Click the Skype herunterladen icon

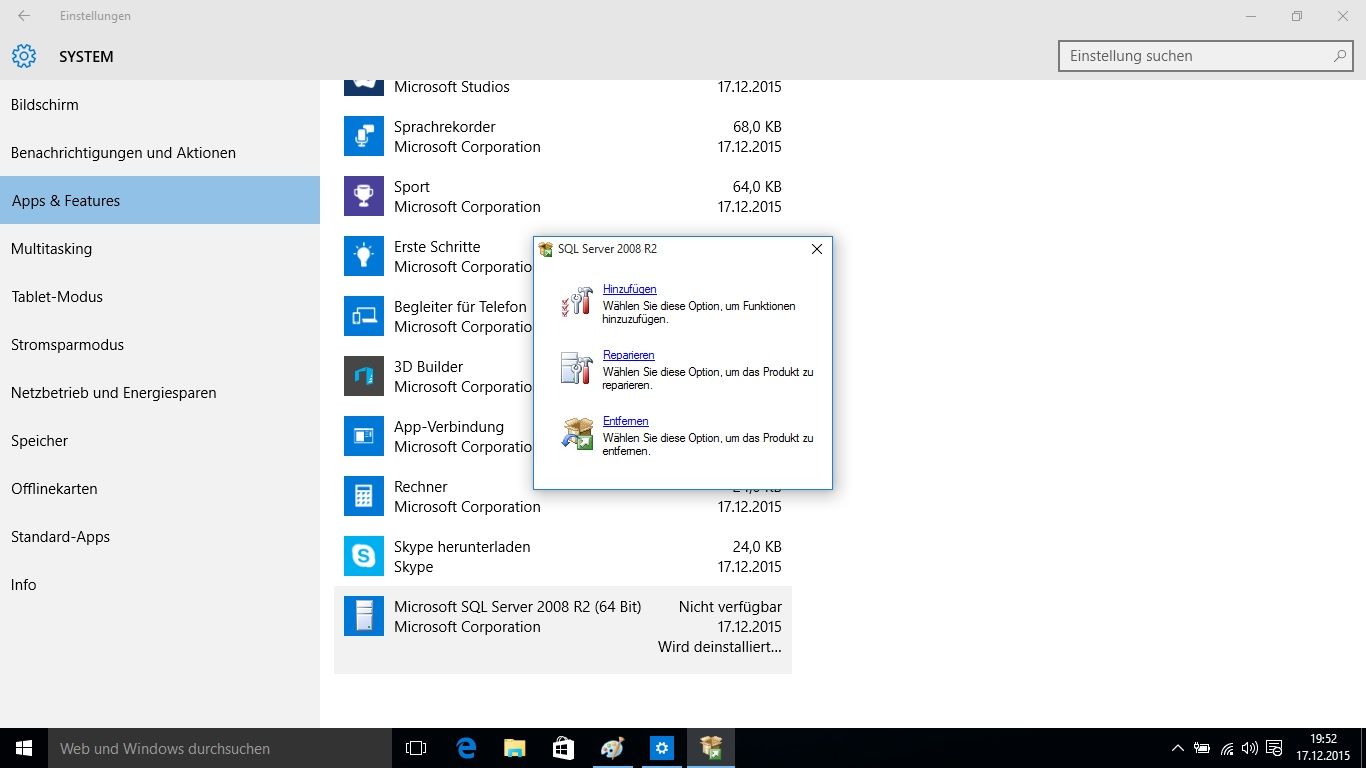click(364, 556)
